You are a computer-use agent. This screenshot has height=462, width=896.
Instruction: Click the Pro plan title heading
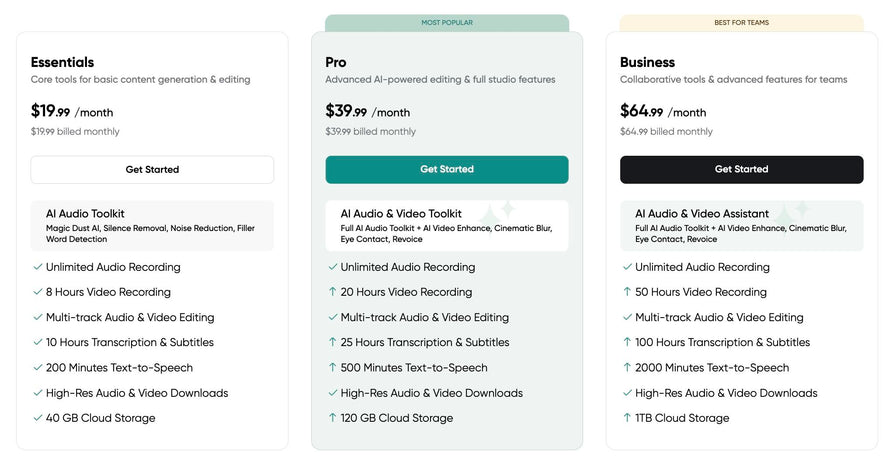tap(336, 62)
